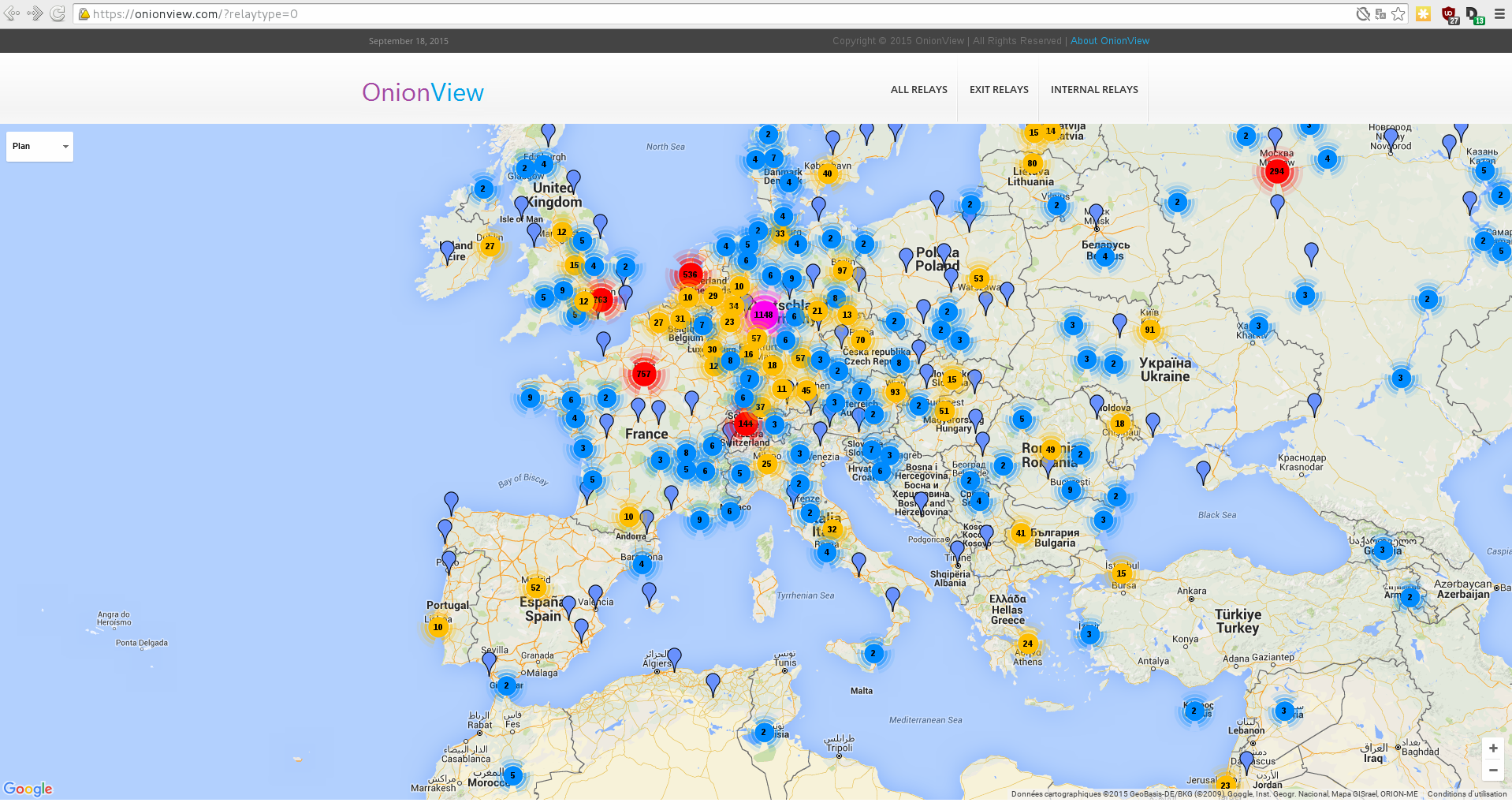Click the date September 18, 2015
This screenshot has height=810, width=1512.
pyautogui.click(x=408, y=41)
